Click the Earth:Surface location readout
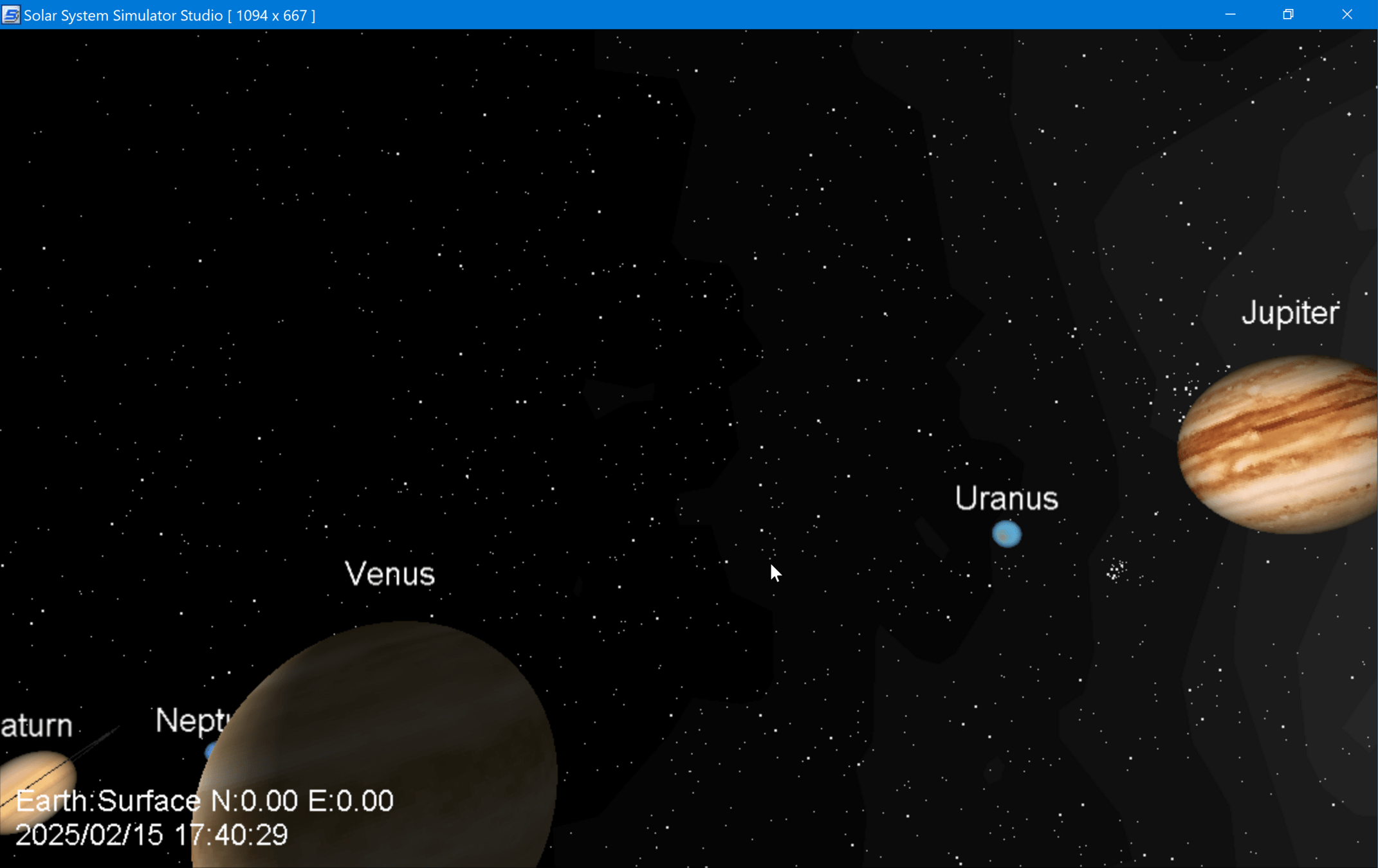The width and height of the screenshot is (1378, 868). pos(204,801)
